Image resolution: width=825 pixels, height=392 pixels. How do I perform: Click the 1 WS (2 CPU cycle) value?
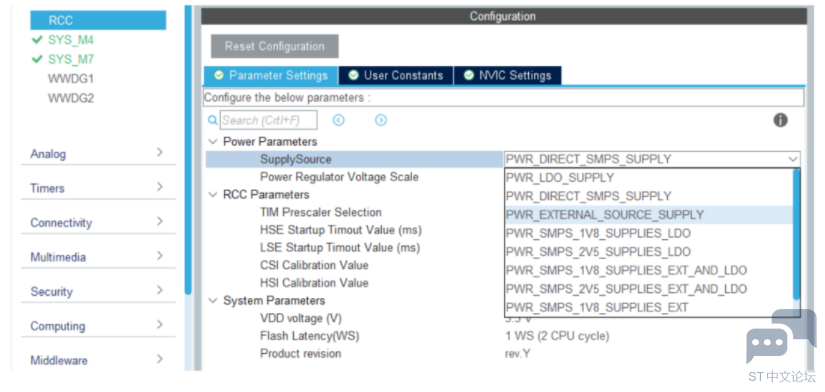557,336
